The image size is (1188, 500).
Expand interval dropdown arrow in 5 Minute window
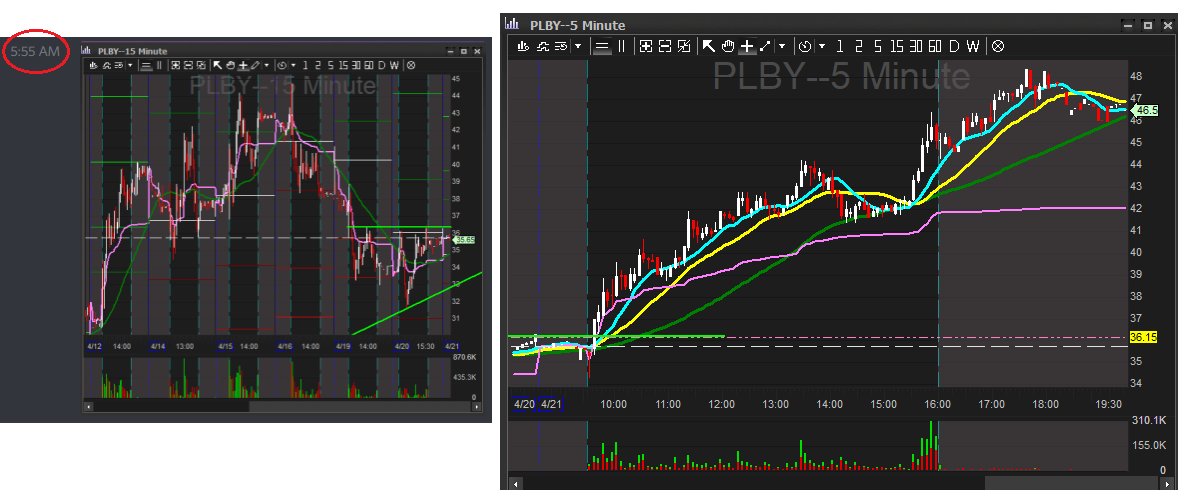tap(822, 46)
